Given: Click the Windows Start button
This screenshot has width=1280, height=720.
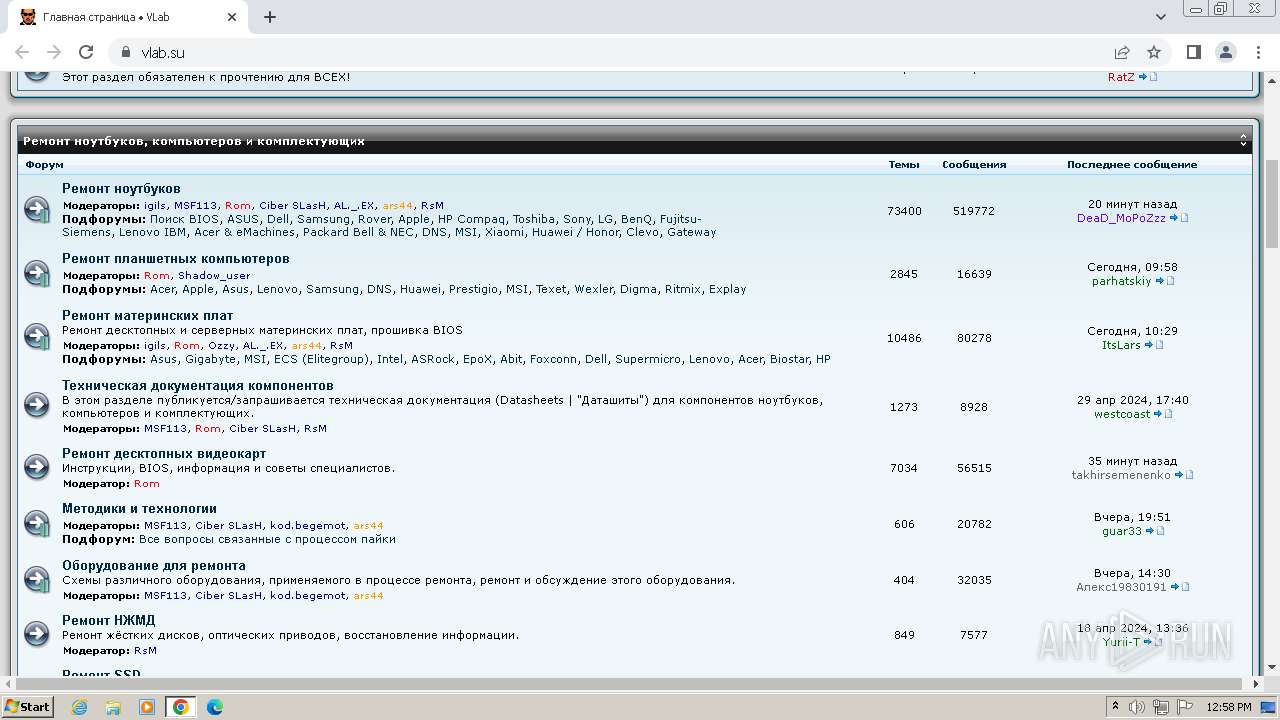Looking at the screenshot, I should [27, 707].
